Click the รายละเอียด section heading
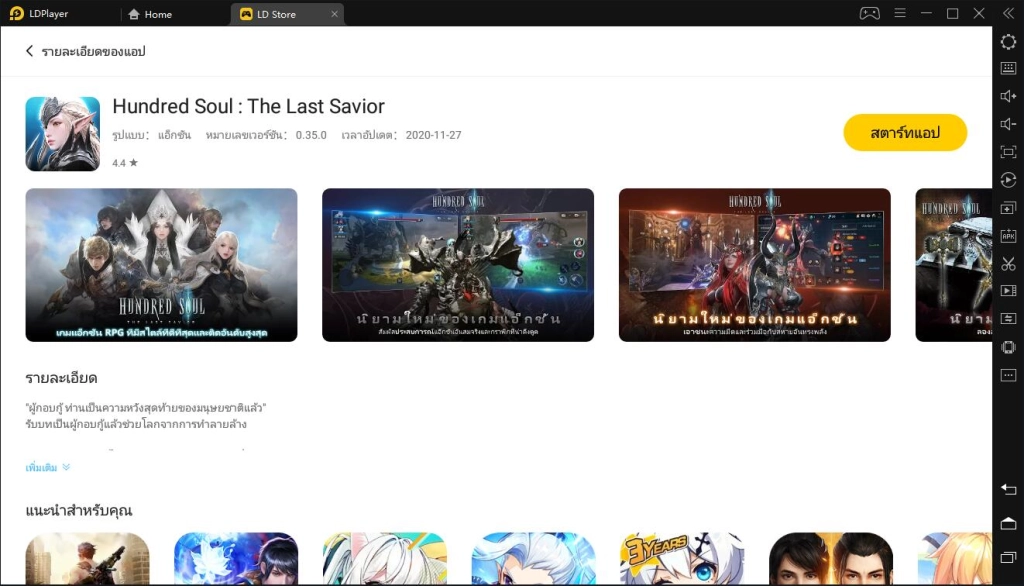The width and height of the screenshot is (1024, 586). 61,378
